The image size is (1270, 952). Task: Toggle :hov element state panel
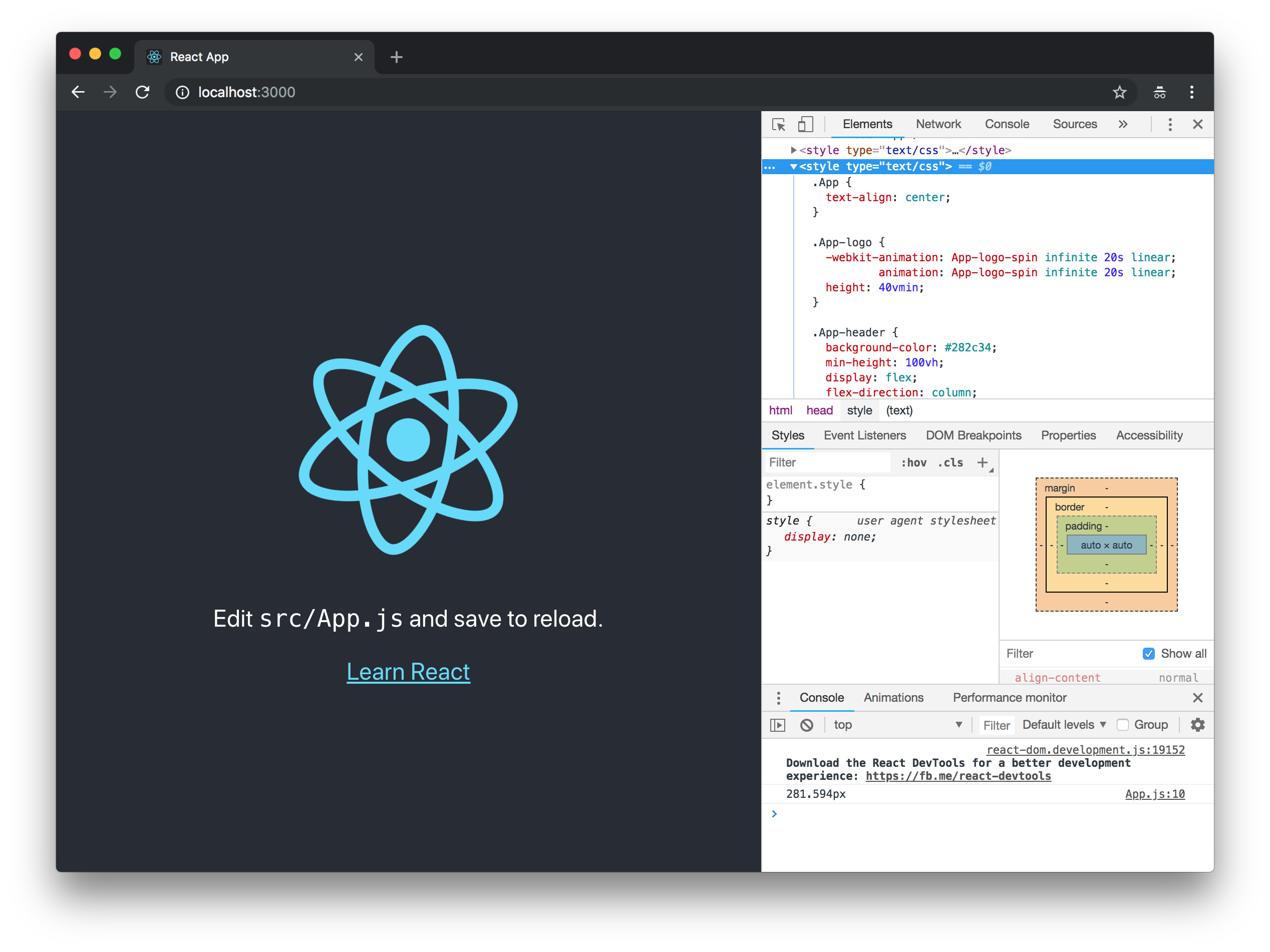(x=913, y=462)
